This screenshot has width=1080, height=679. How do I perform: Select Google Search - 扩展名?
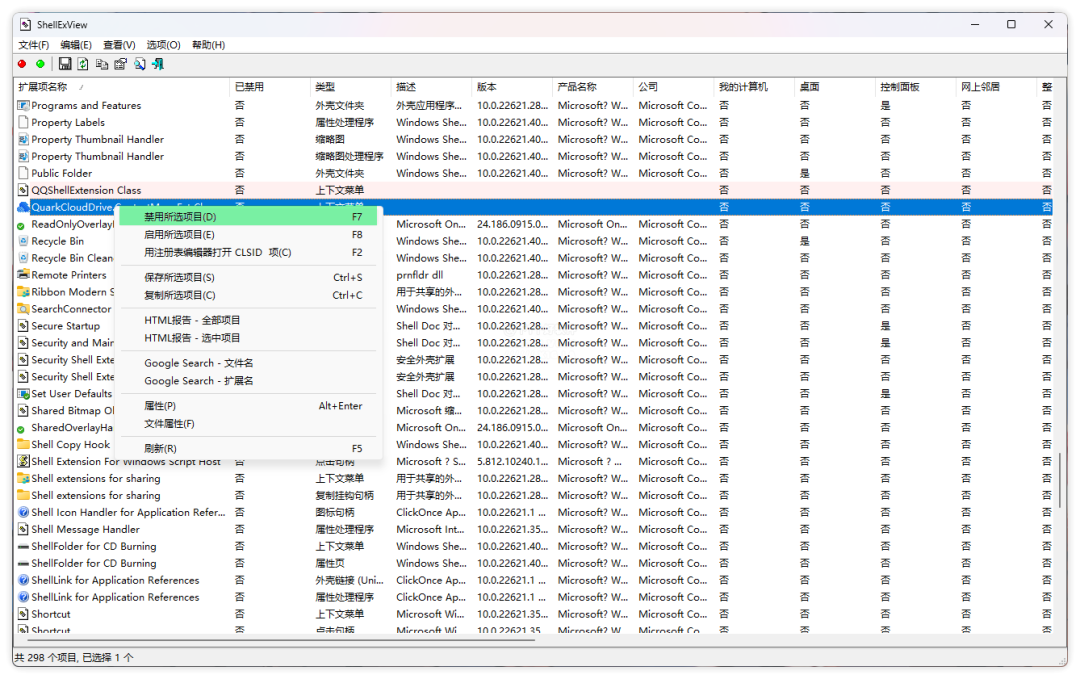pos(249,381)
